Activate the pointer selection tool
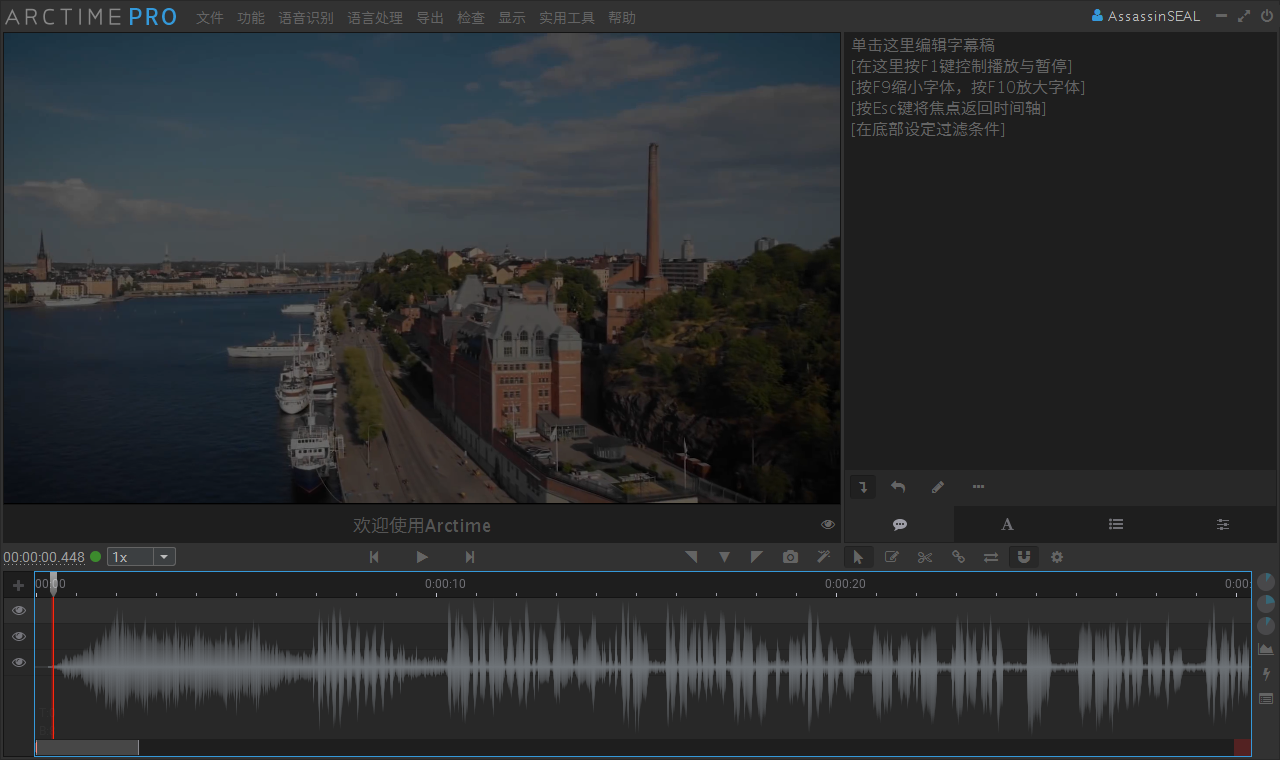Viewport: 1280px width, 760px height. [x=858, y=557]
